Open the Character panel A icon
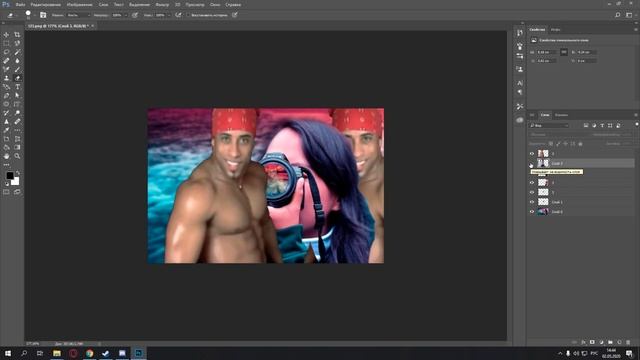Screen dimensions: 640x360 pos(520,83)
